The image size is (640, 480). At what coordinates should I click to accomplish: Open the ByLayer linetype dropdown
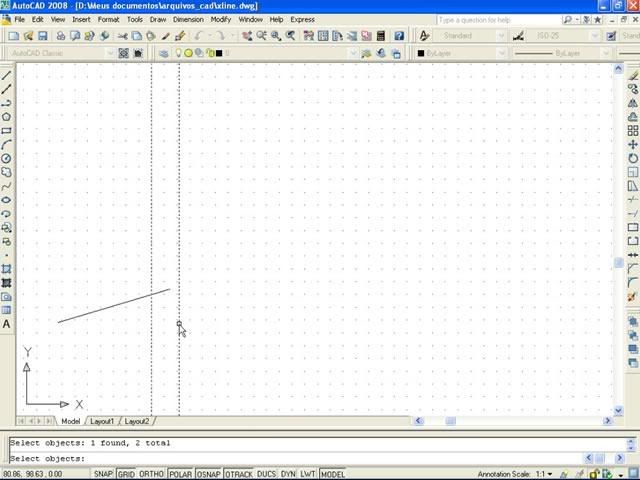coord(606,53)
